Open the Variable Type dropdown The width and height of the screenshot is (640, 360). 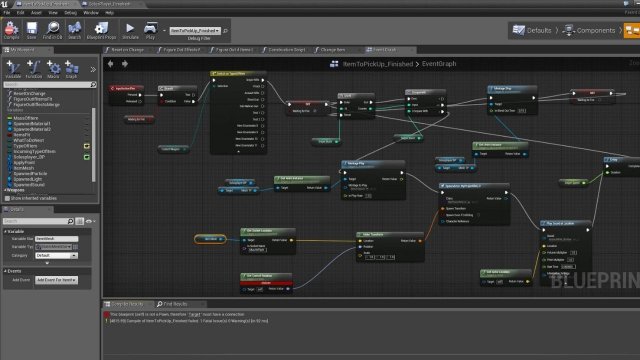coord(53,247)
